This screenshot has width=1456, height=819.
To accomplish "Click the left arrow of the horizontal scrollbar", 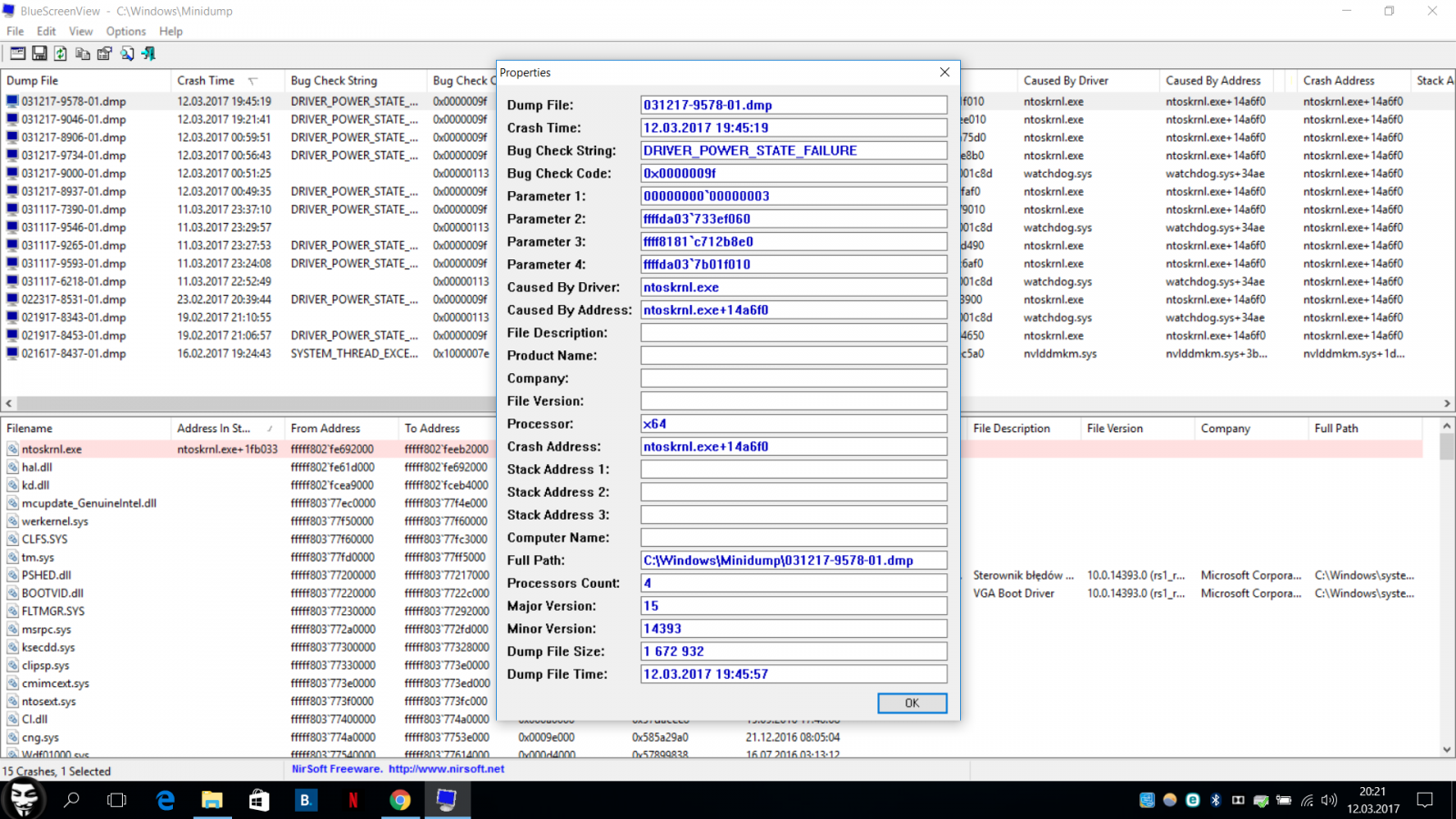I will tap(9, 403).
